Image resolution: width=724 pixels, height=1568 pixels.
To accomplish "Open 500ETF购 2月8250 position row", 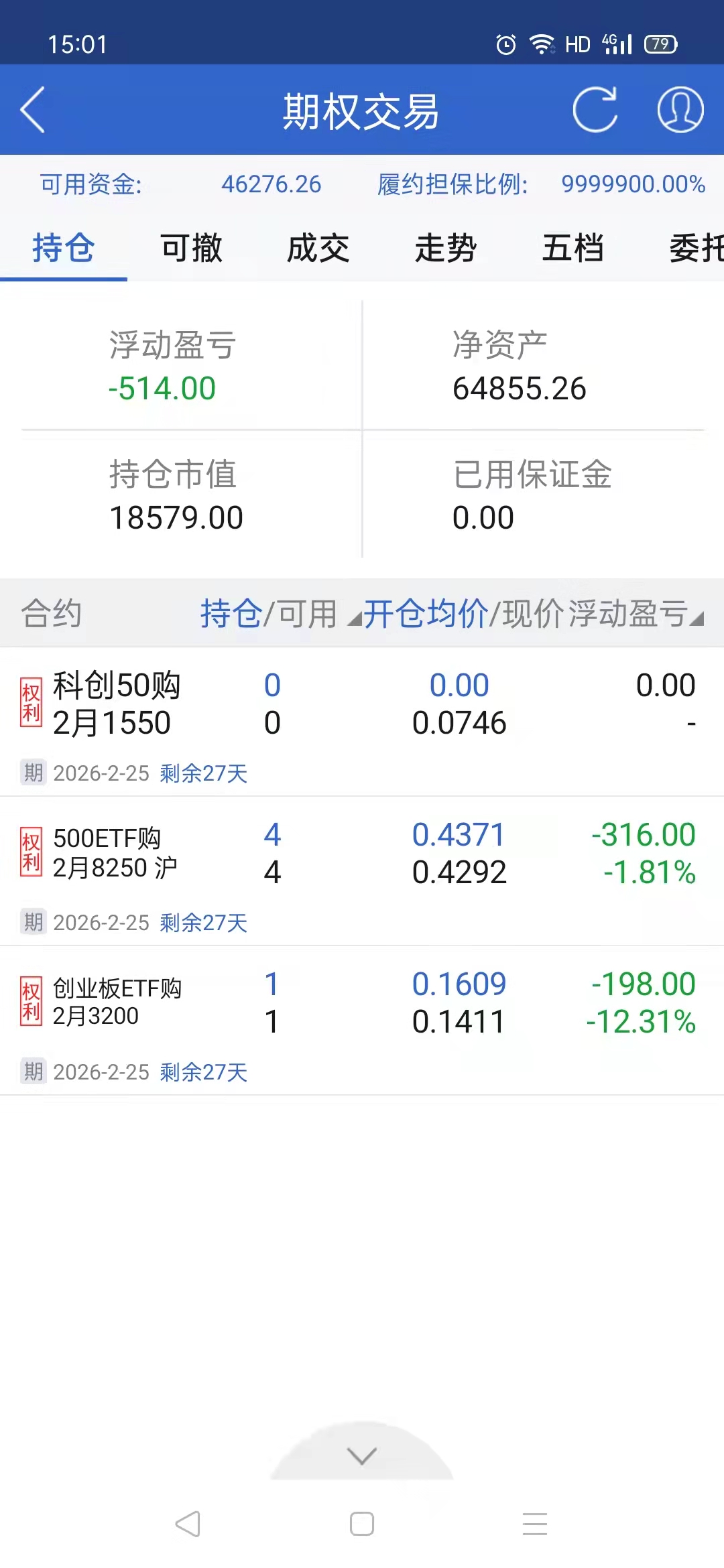I will (362, 854).
